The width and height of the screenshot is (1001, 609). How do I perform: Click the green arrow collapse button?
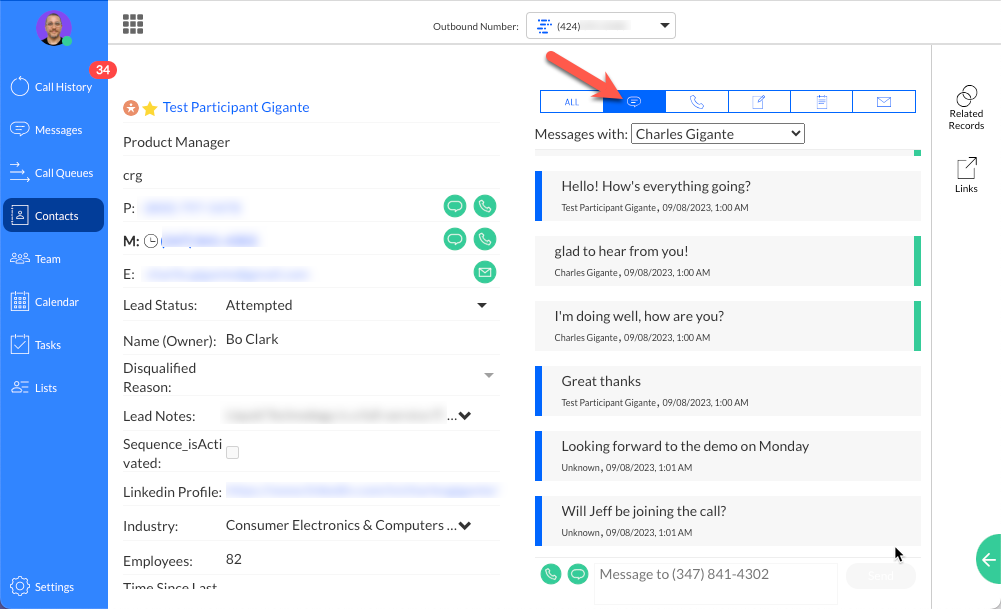tap(988, 560)
